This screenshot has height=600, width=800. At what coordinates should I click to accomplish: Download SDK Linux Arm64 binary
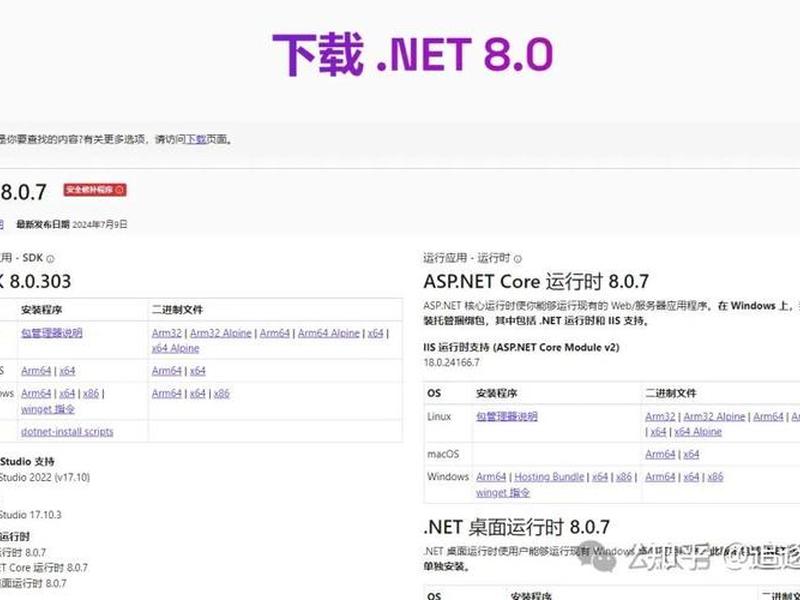point(274,333)
